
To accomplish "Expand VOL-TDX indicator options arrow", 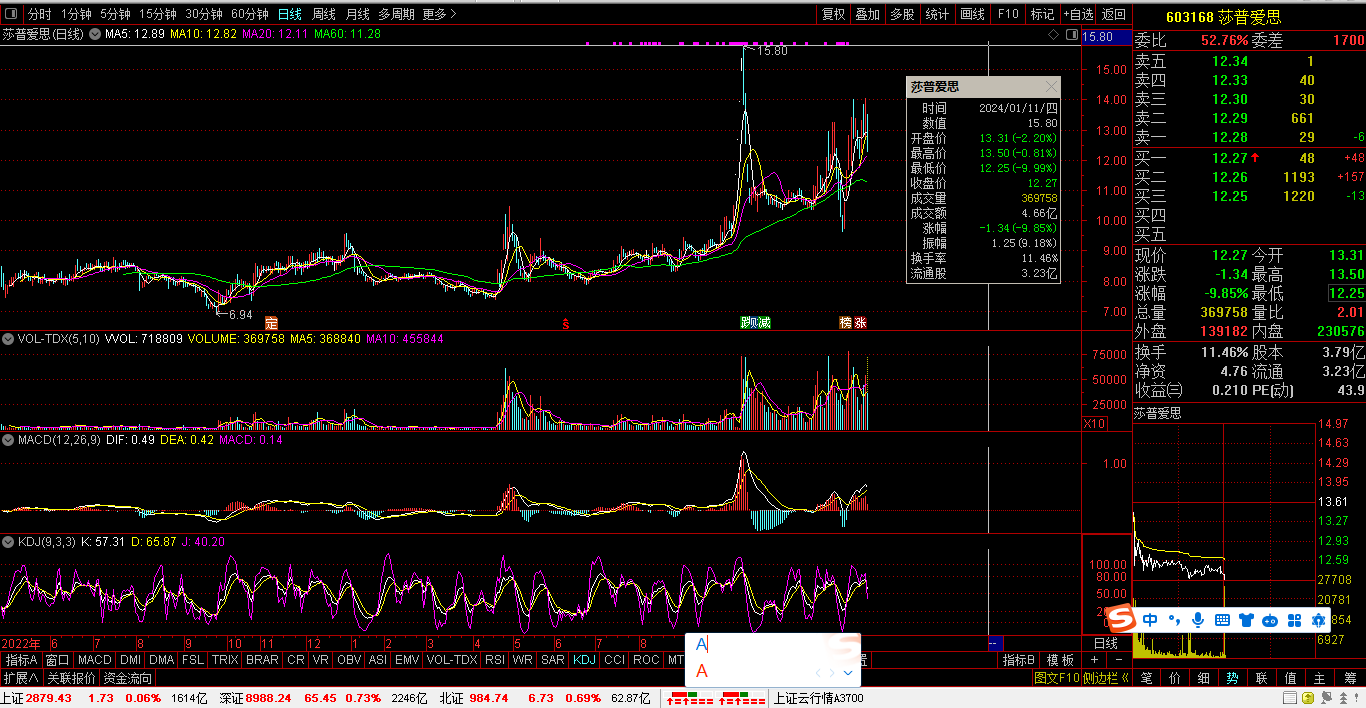I will click(9, 339).
